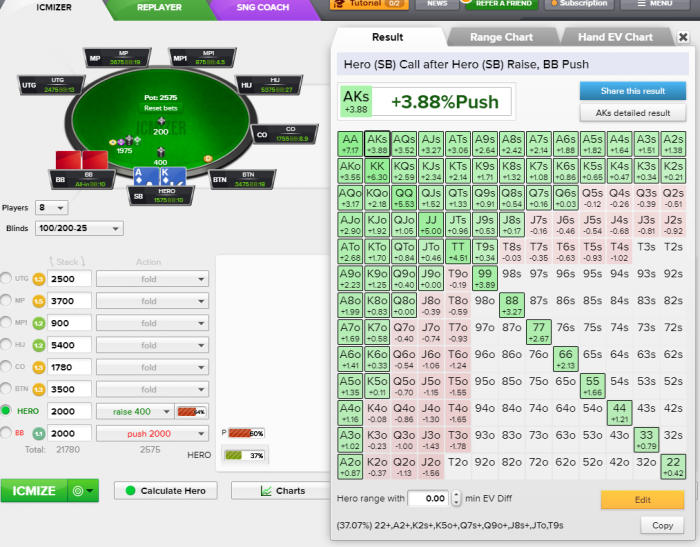This screenshot has height=547, width=700.
Task: Open the SNG COACH tab
Action: click(262, 8)
